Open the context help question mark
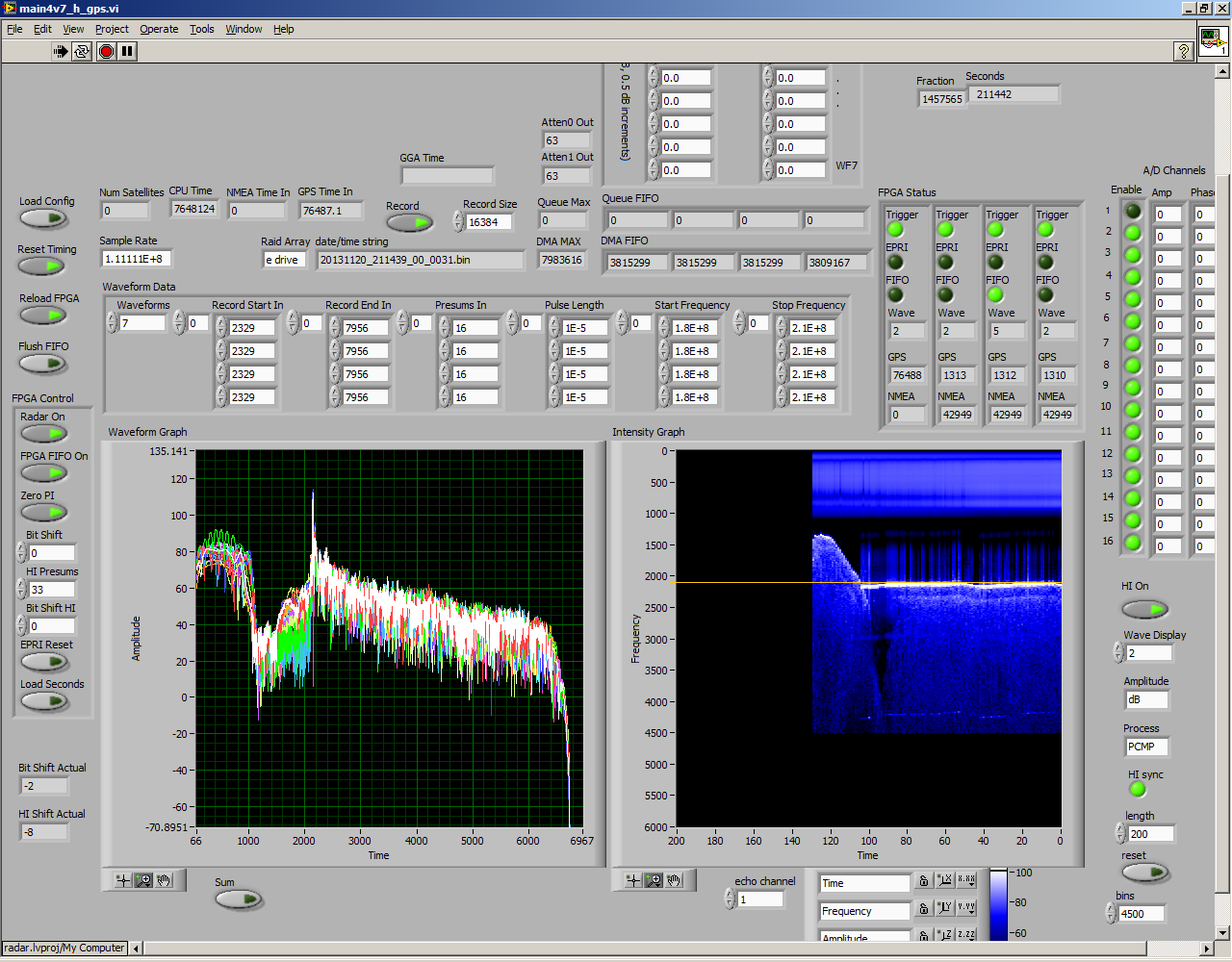 [x=1184, y=52]
